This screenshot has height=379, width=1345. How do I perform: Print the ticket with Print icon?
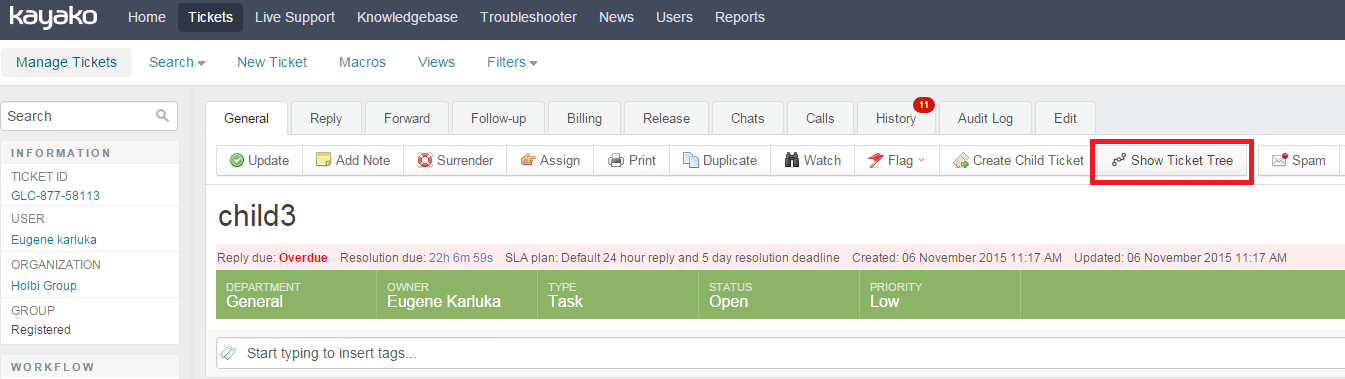(616, 160)
